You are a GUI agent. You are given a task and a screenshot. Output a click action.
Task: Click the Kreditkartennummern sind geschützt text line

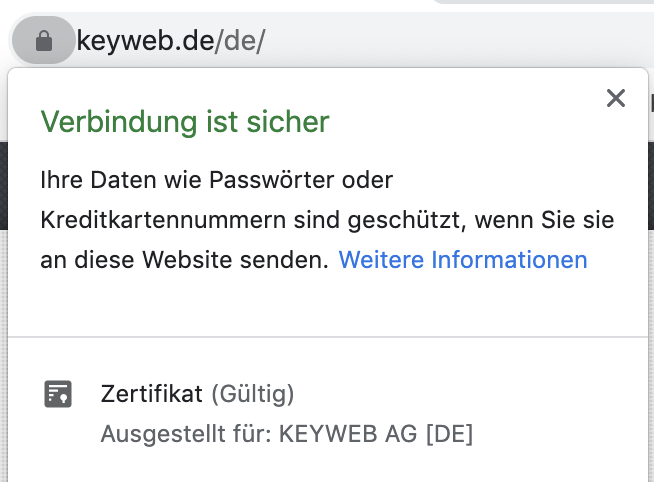[x=327, y=220]
